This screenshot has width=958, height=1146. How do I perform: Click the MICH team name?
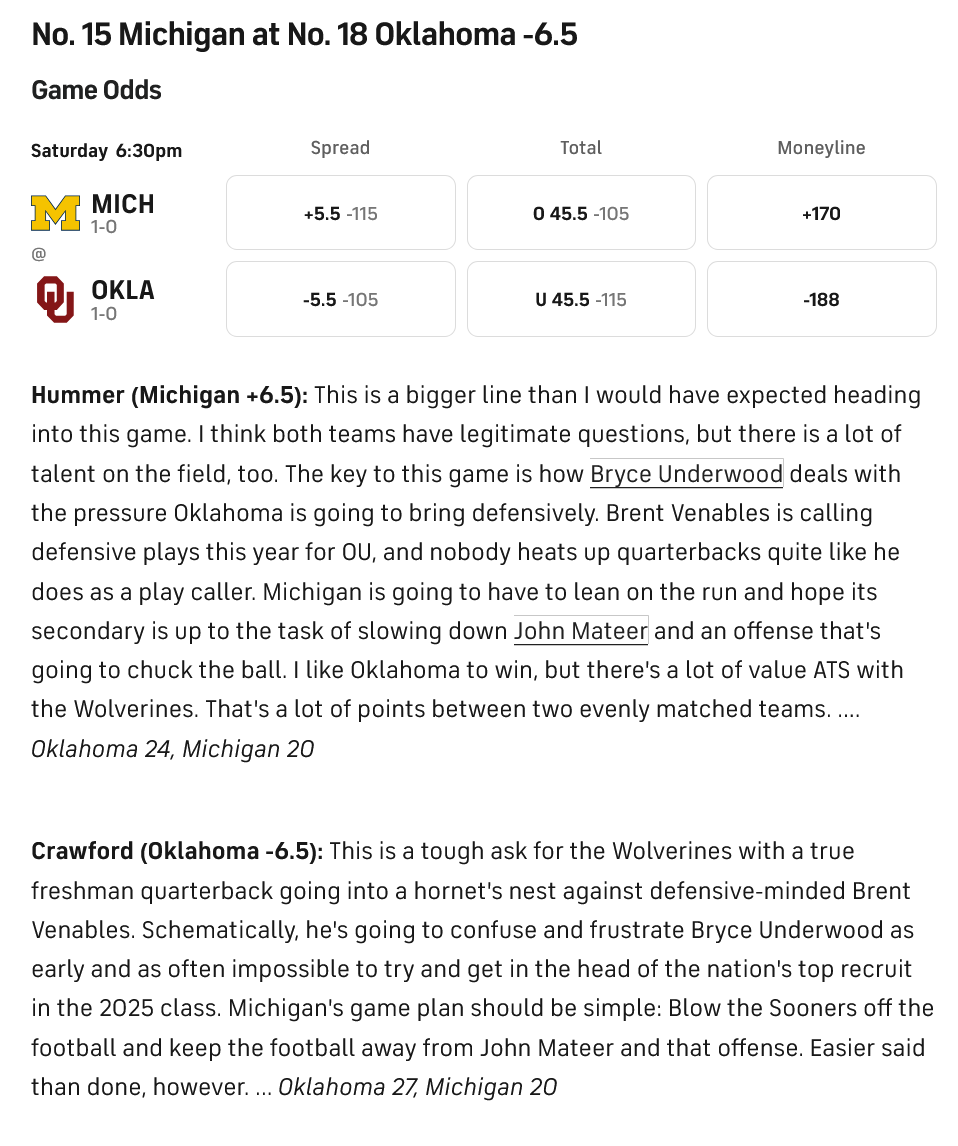coord(123,204)
